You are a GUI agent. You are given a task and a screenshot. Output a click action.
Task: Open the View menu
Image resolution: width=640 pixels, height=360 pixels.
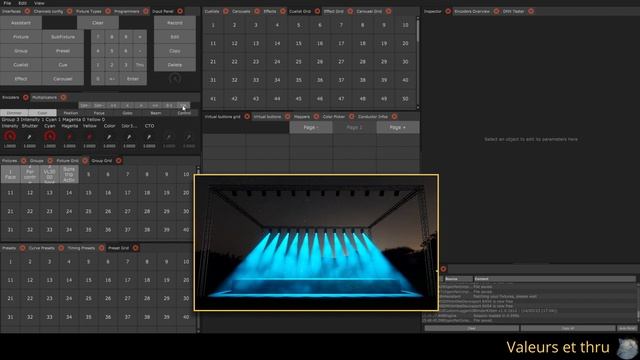[x=39, y=3]
